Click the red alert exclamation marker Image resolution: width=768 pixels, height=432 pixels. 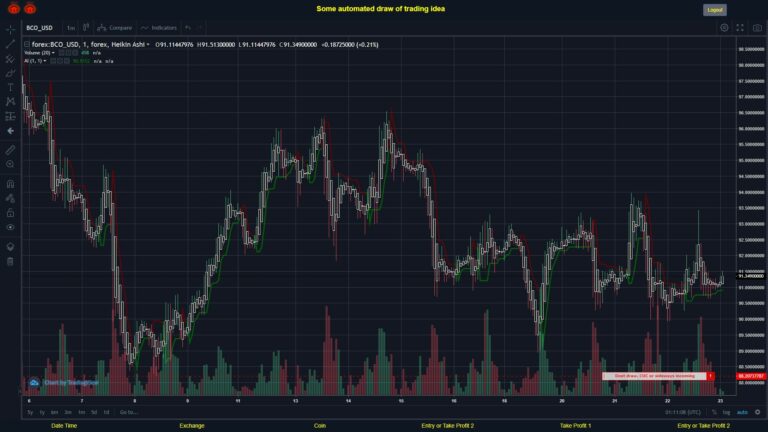710,376
